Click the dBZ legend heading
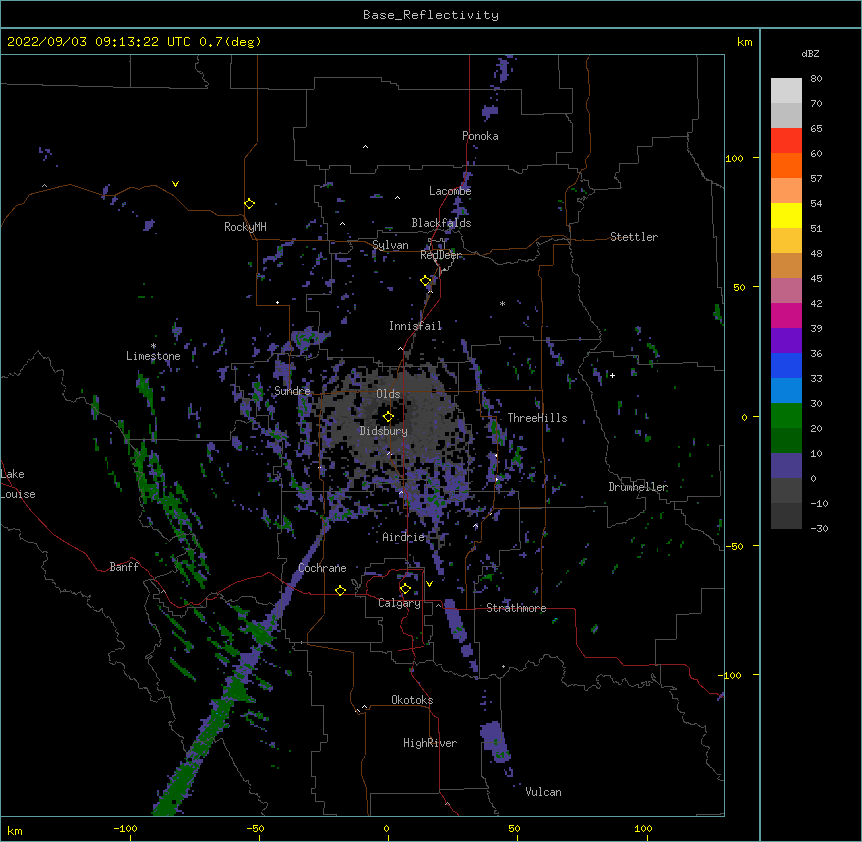The image size is (862, 842). tap(810, 54)
